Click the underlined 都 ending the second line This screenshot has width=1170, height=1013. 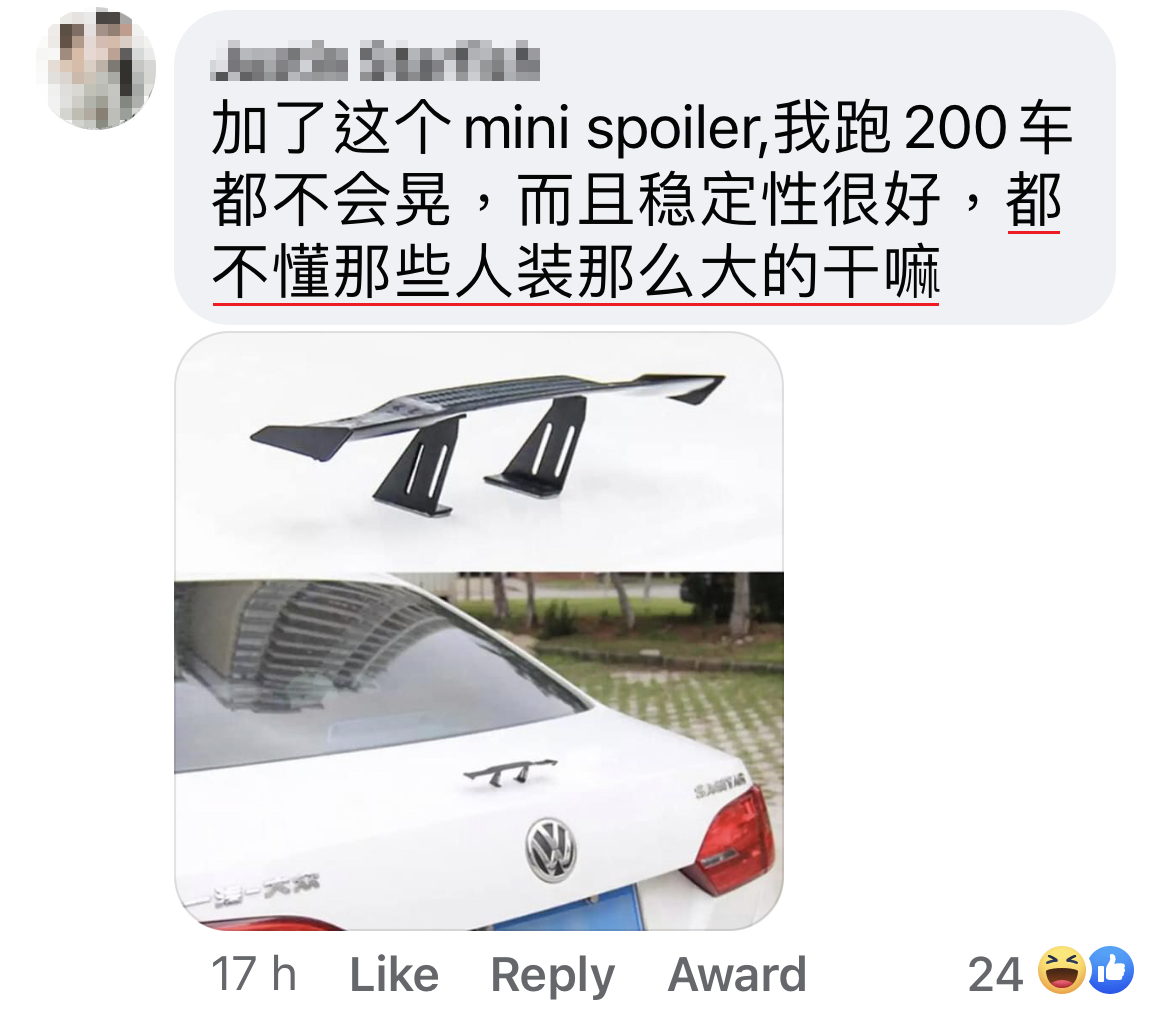pyautogui.click(x=1033, y=200)
